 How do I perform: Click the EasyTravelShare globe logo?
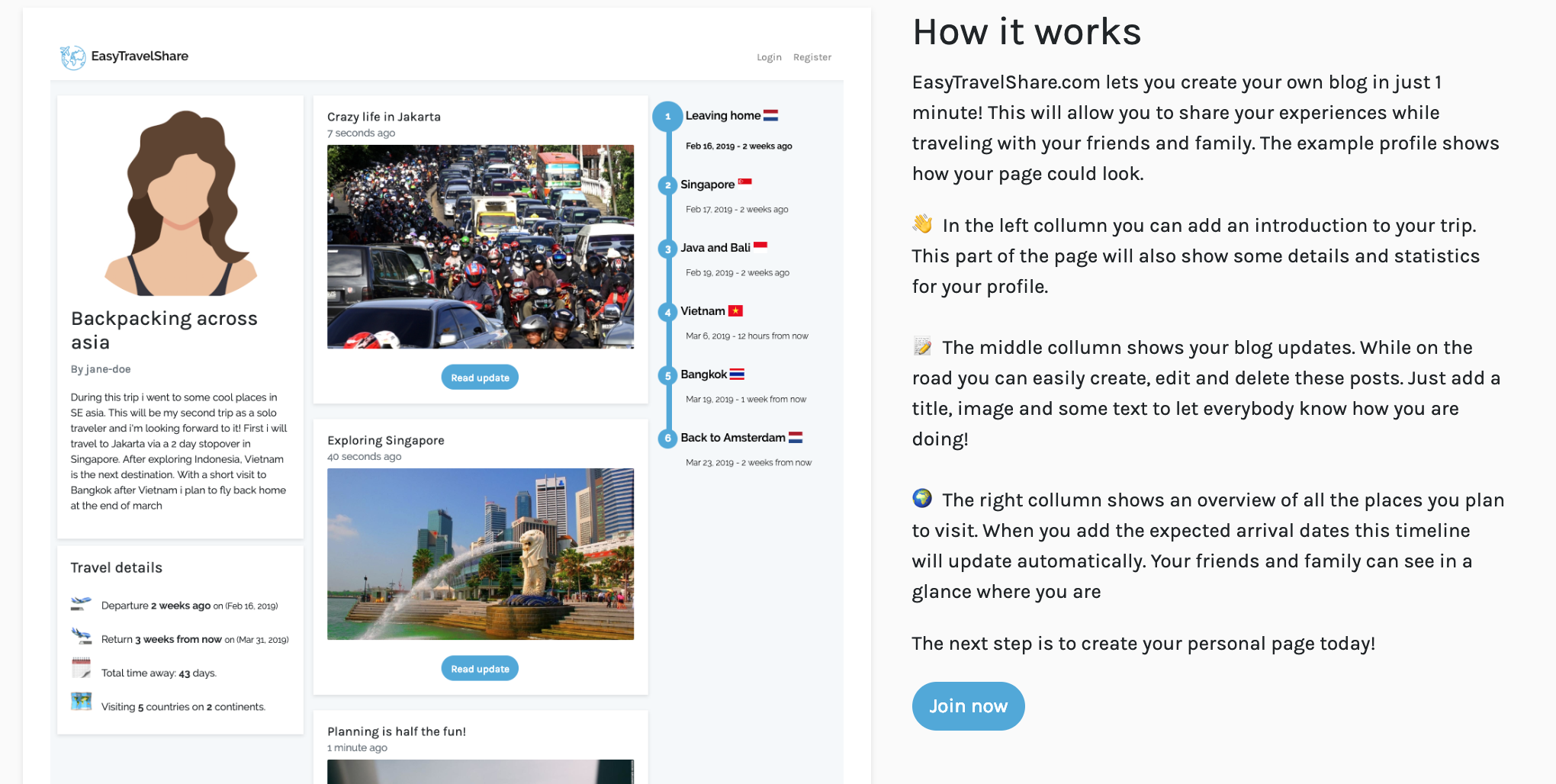(72, 56)
